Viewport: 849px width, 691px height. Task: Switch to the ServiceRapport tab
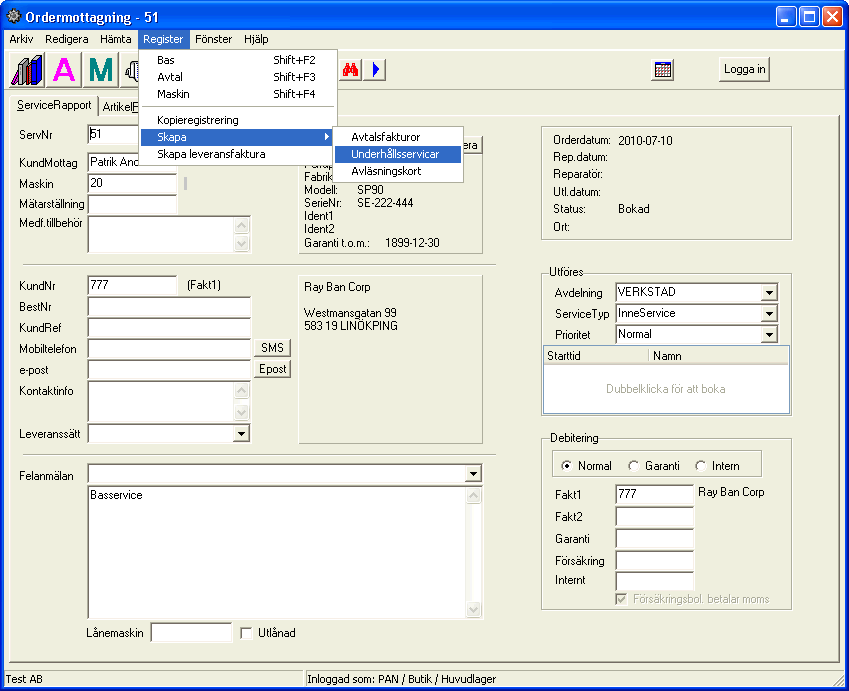(54, 105)
